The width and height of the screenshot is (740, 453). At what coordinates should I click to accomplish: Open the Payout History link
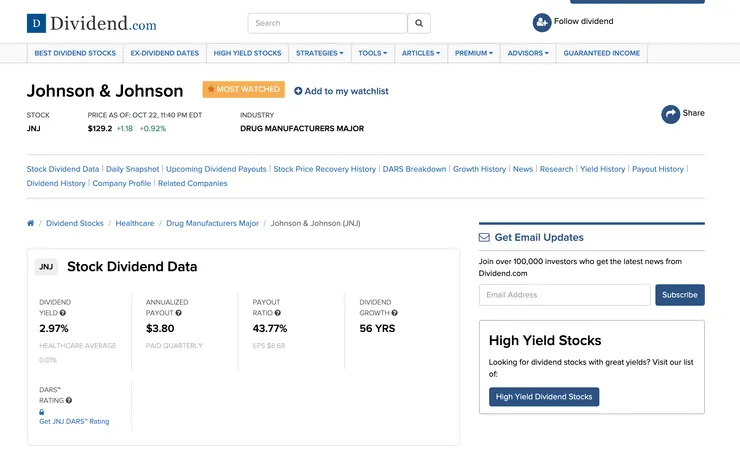[x=658, y=169]
